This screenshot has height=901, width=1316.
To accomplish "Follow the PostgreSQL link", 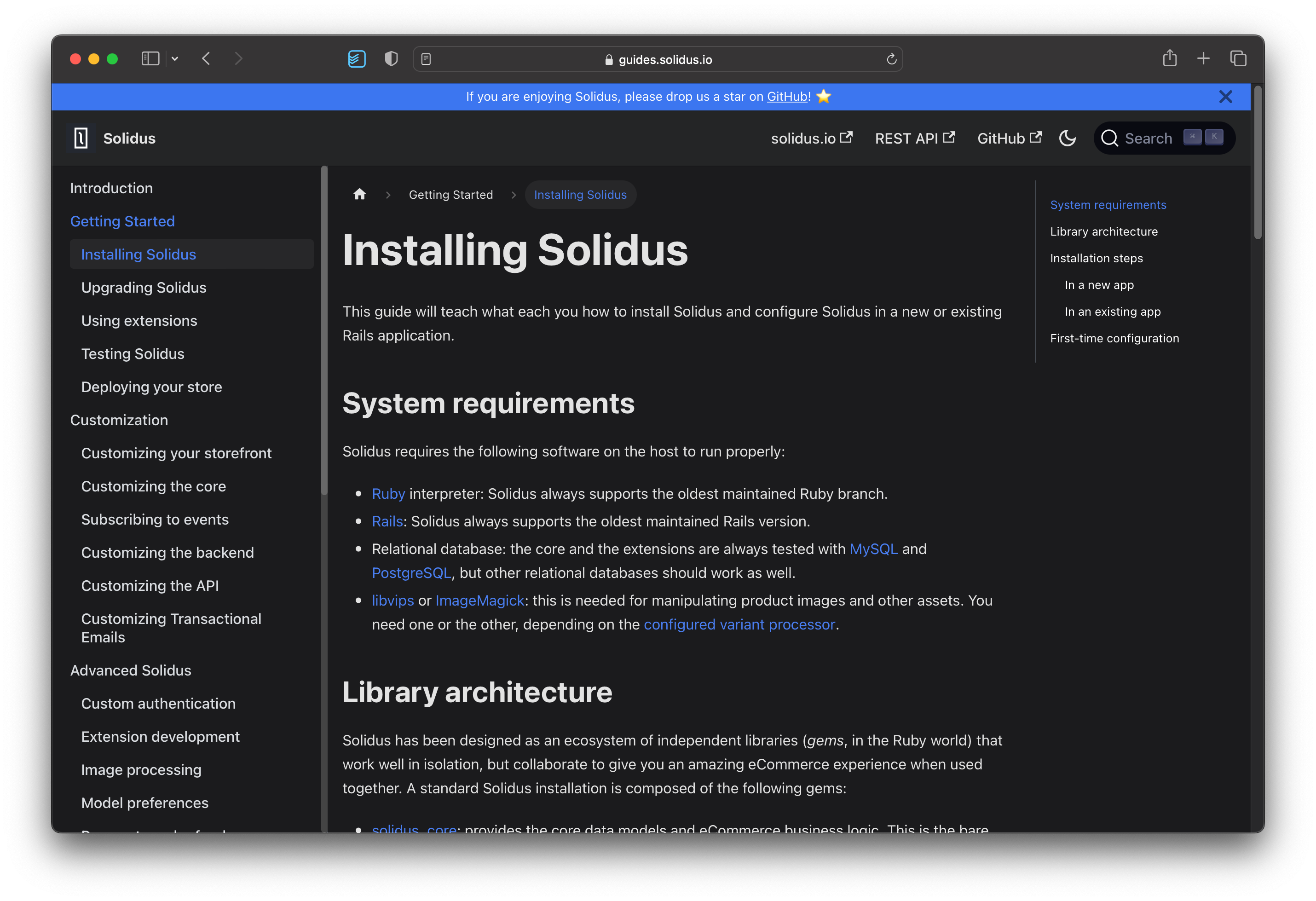I will click(x=411, y=572).
